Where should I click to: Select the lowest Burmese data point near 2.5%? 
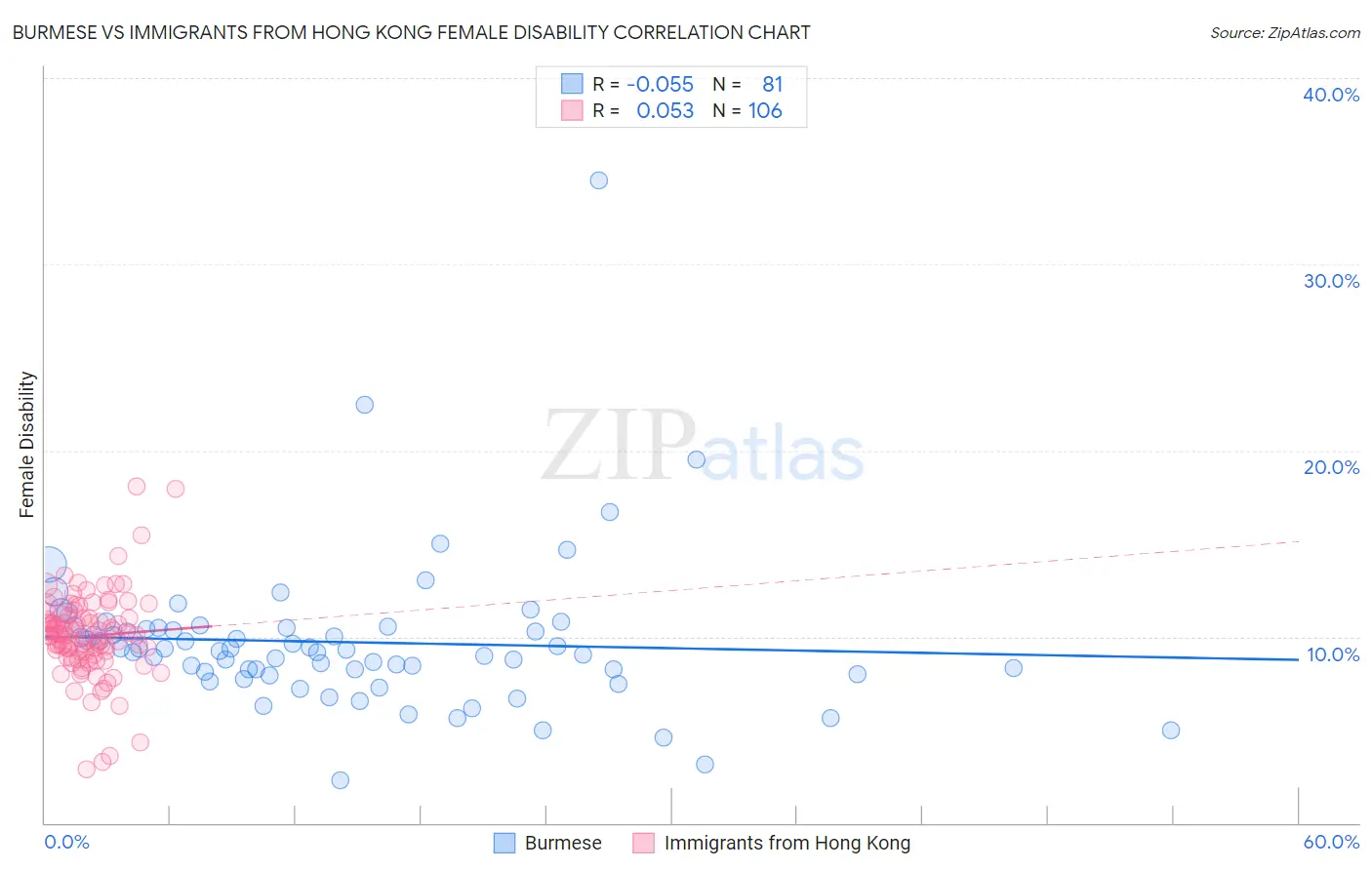coord(341,780)
